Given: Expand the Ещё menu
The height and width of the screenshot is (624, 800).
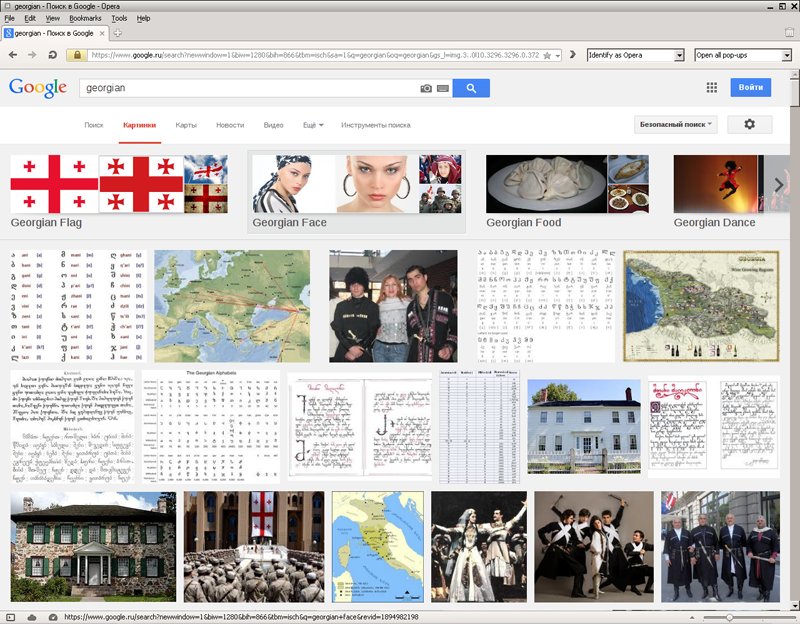Looking at the screenshot, I should point(312,125).
